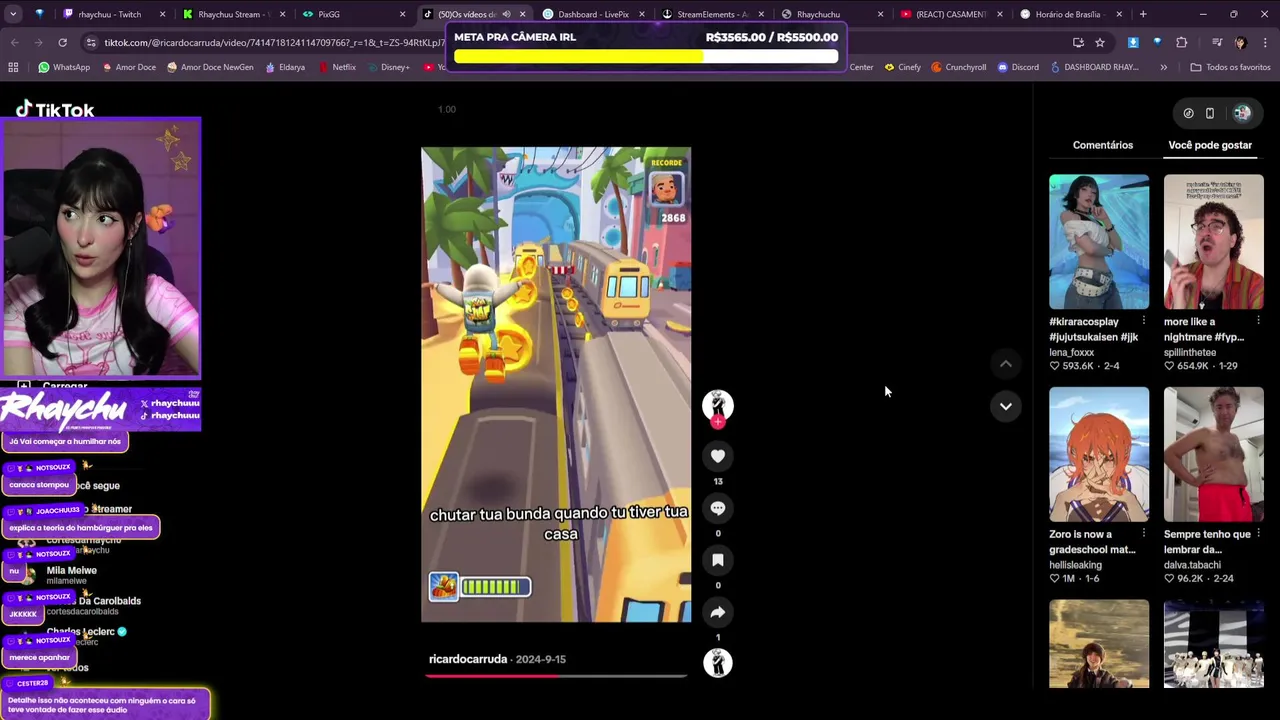Image resolution: width=1280 pixels, height=720 pixels.
Task: Mute the TikTok tab via speaker icon
Action: coord(506,14)
